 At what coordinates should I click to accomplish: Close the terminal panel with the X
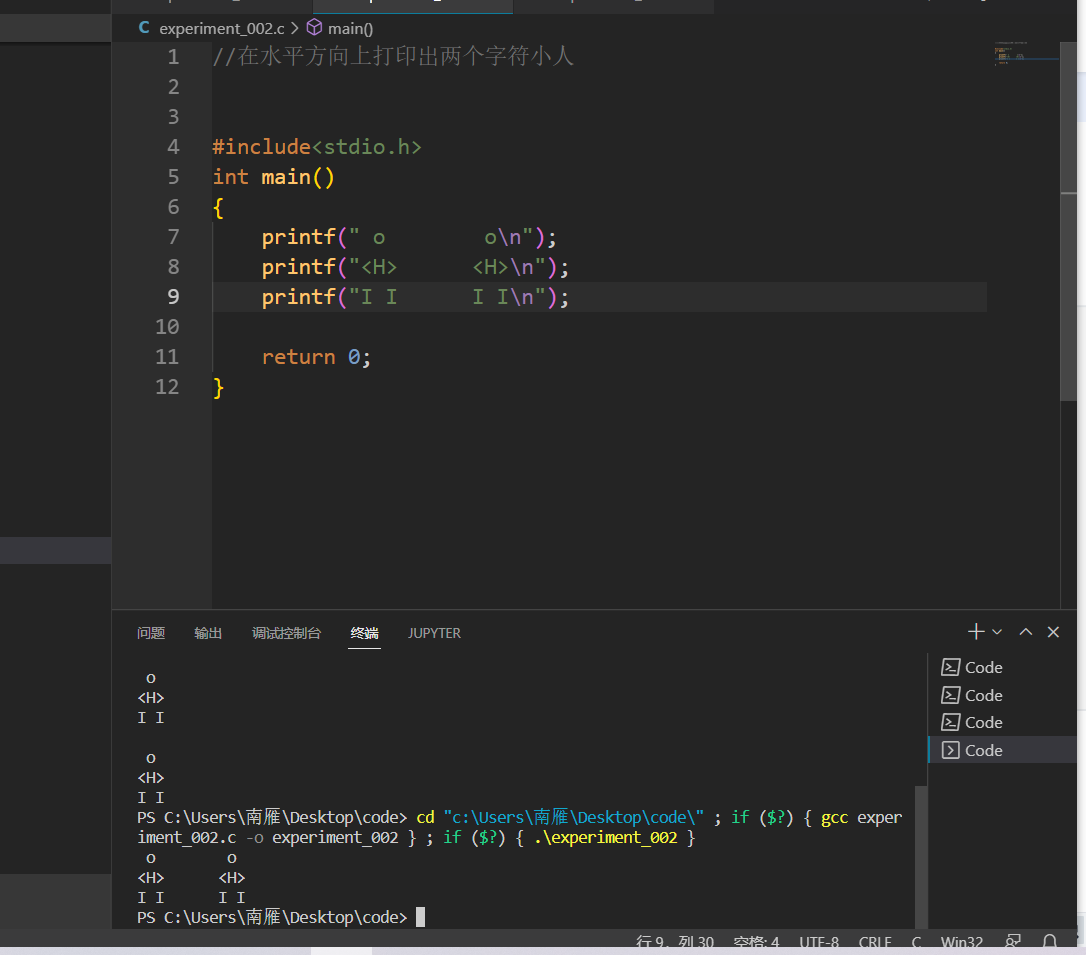click(x=1053, y=632)
